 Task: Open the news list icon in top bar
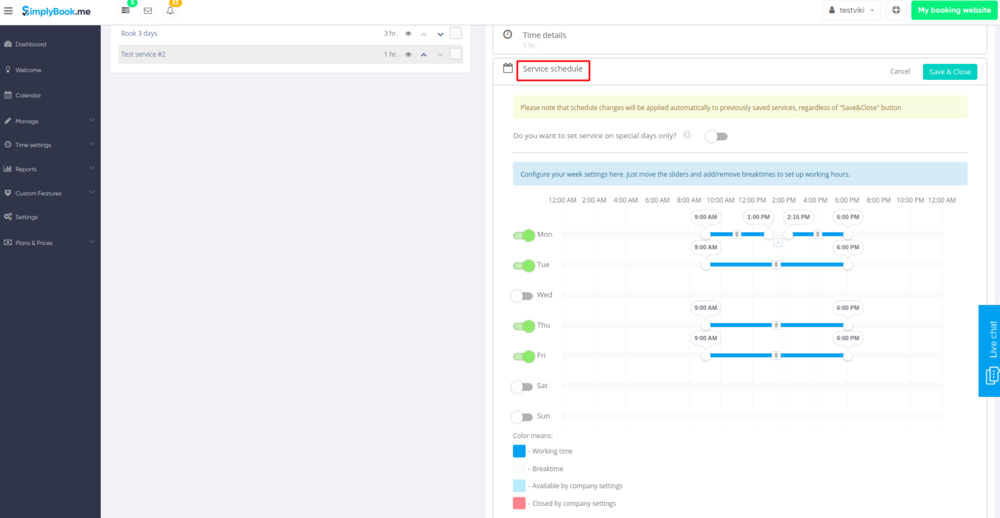[126, 10]
